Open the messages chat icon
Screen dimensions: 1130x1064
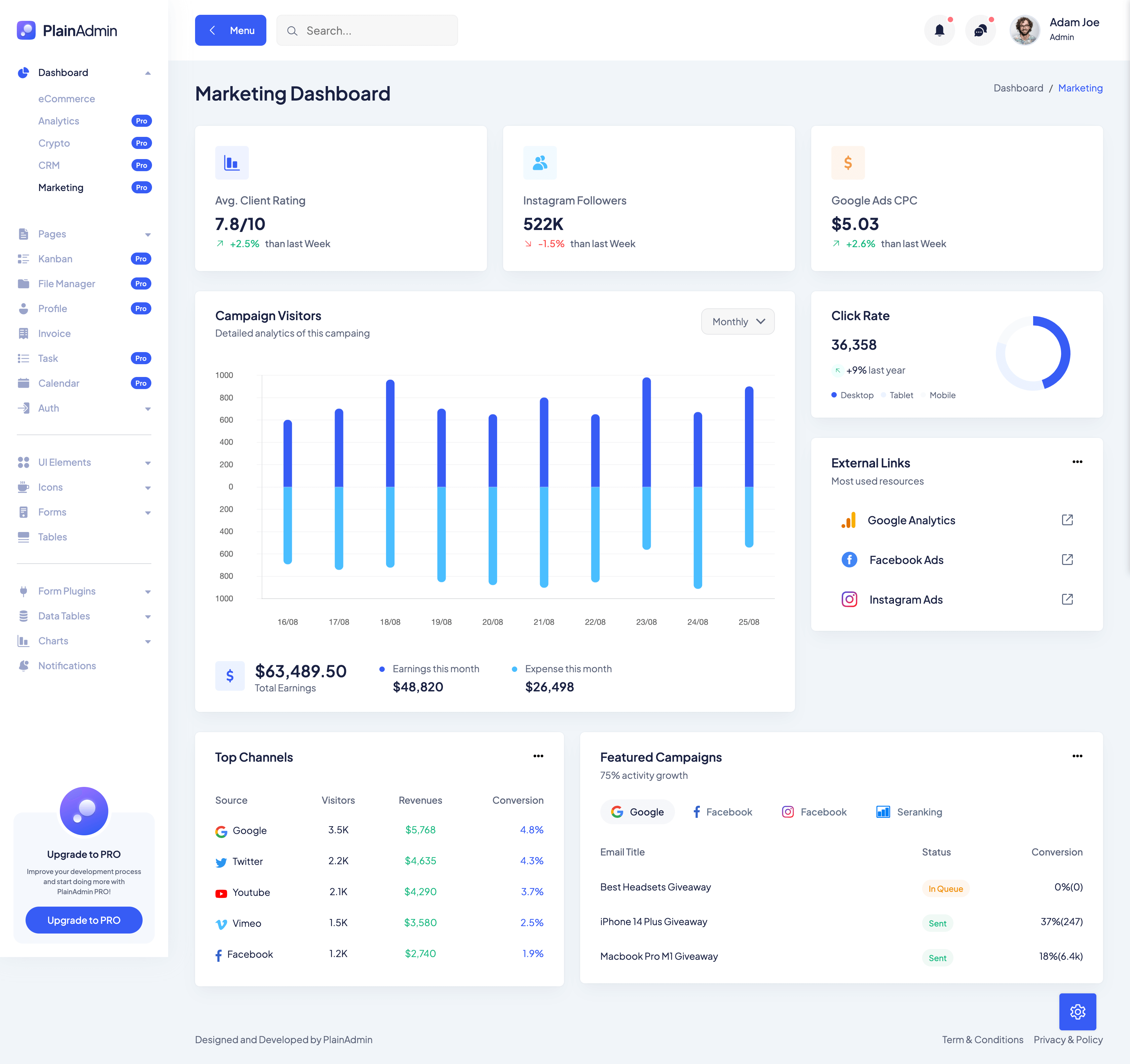tap(980, 30)
